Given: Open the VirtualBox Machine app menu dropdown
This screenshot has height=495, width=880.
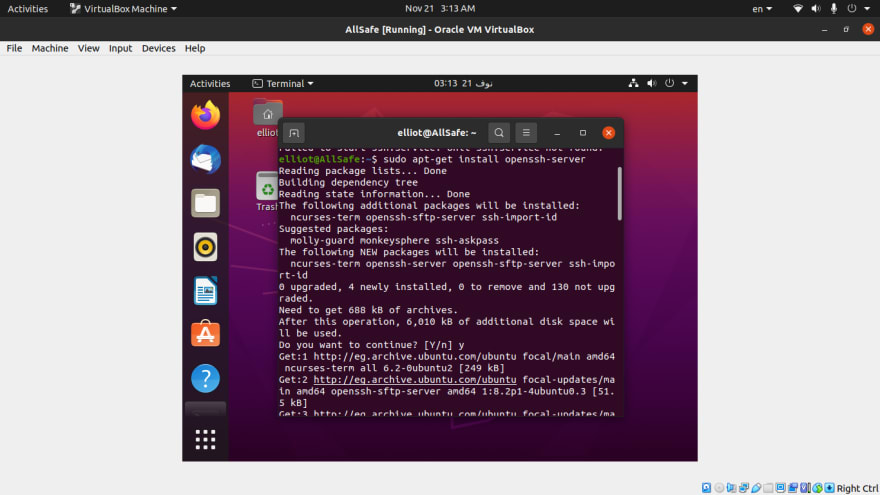Looking at the screenshot, I should tap(123, 8).
